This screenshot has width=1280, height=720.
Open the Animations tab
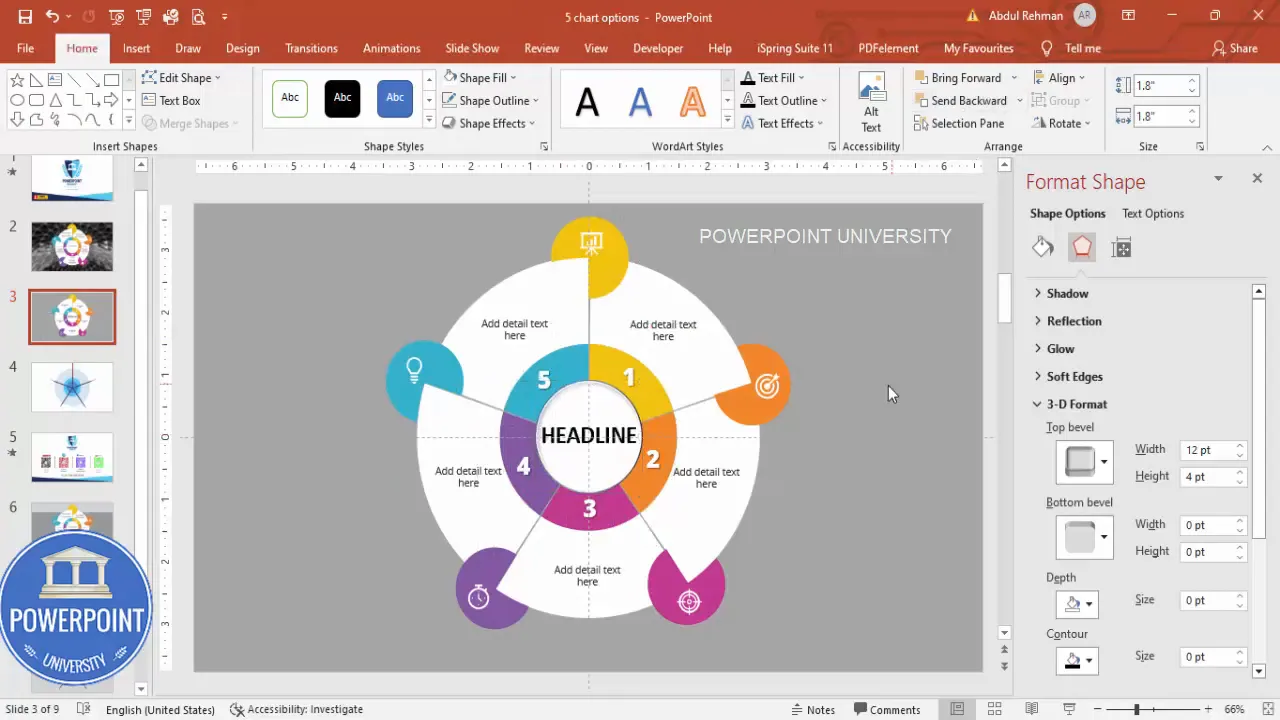[391, 48]
